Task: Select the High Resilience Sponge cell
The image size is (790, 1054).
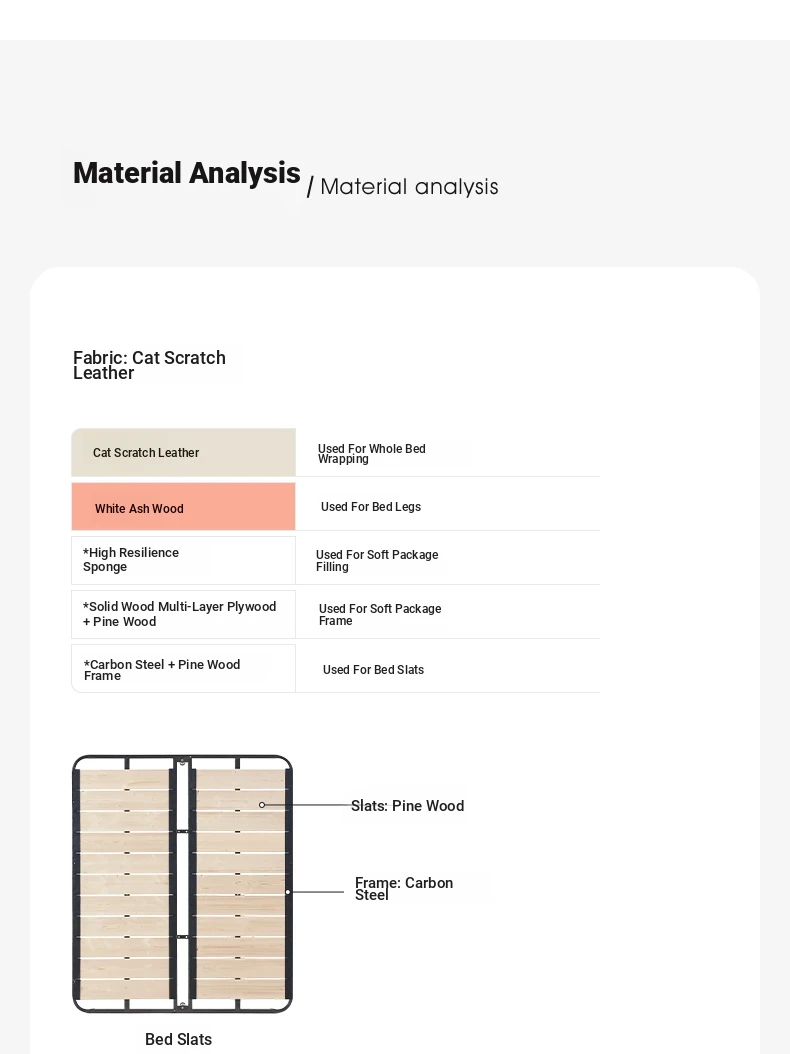Action: (184, 561)
